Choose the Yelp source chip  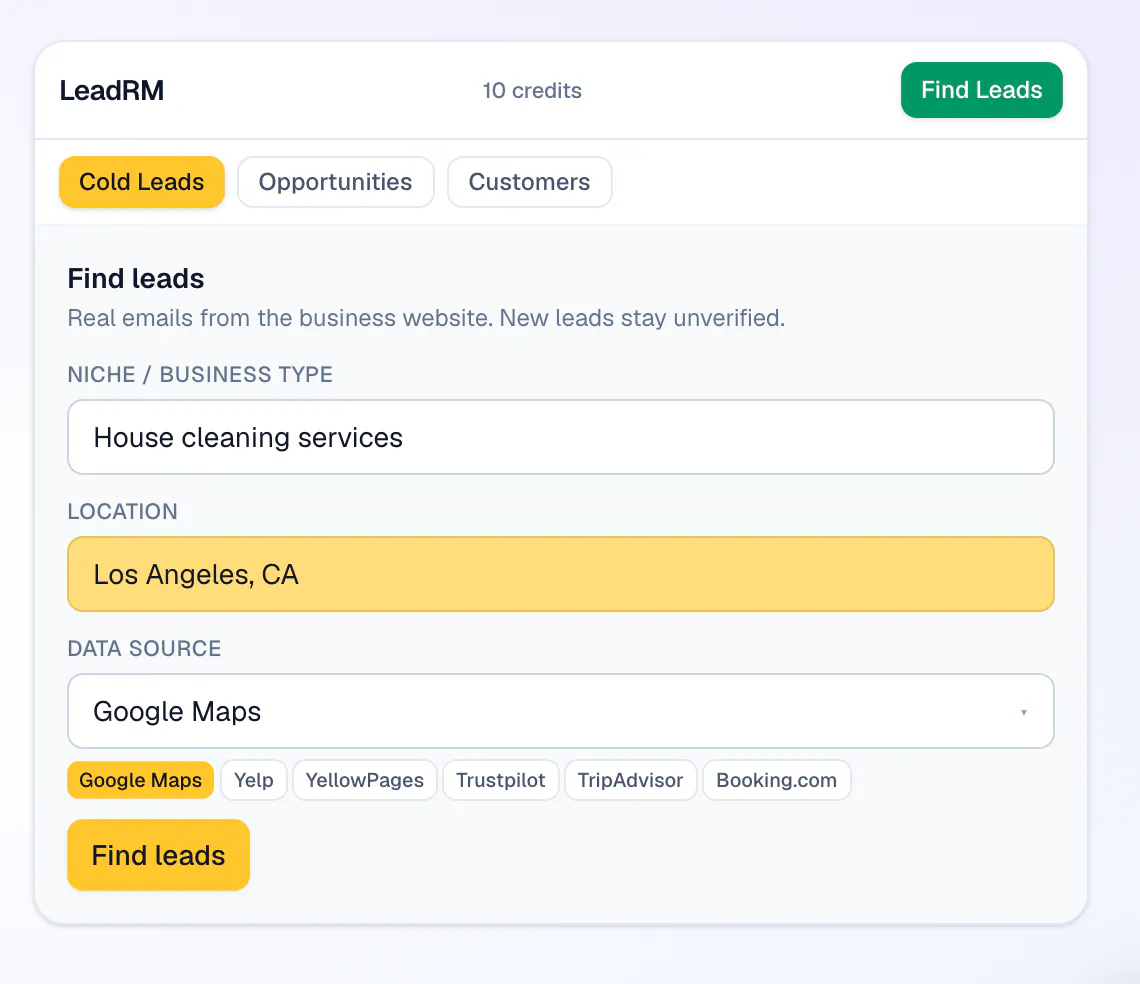tap(254, 780)
